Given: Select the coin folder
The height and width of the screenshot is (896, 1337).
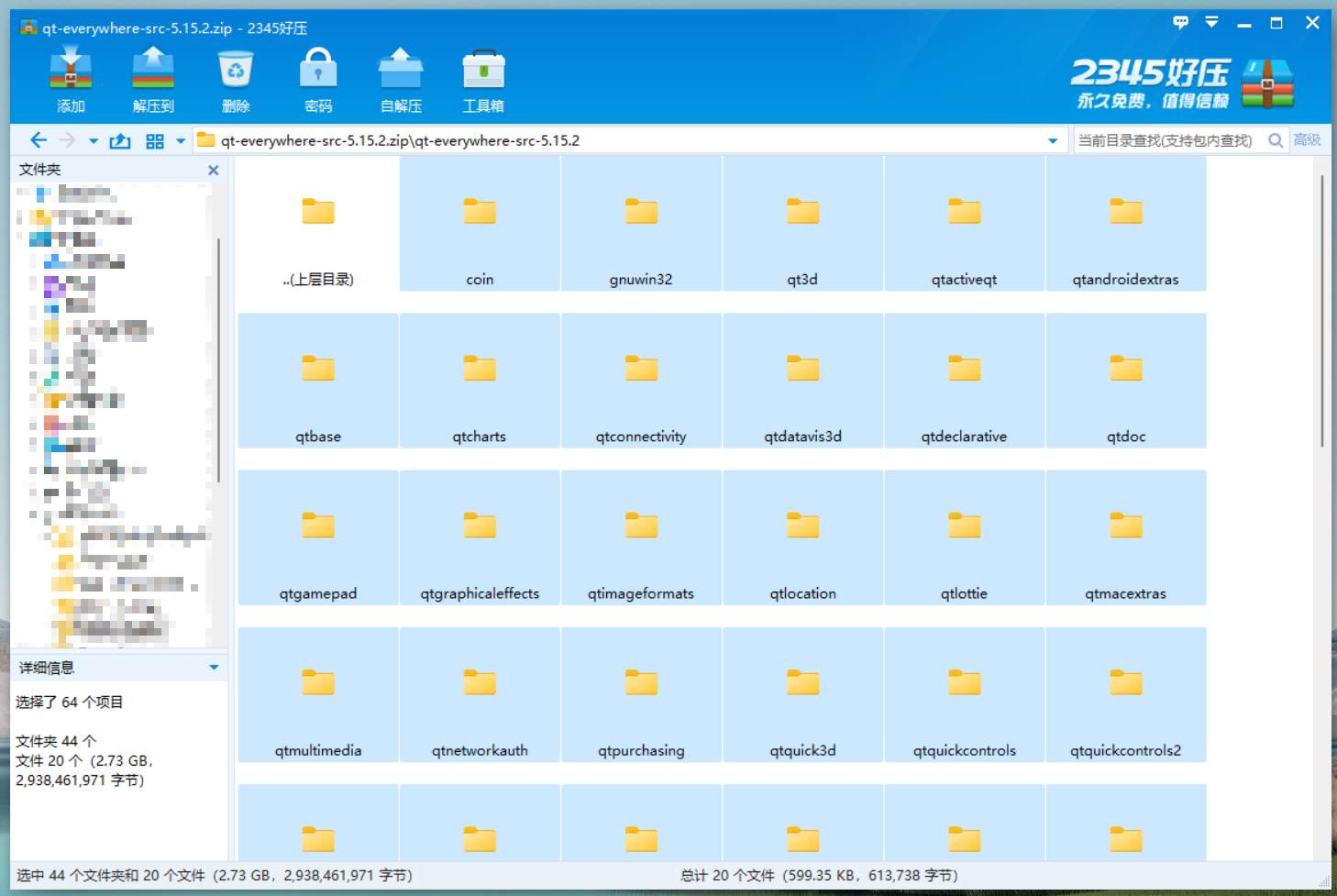Looking at the screenshot, I should (x=480, y=224).
